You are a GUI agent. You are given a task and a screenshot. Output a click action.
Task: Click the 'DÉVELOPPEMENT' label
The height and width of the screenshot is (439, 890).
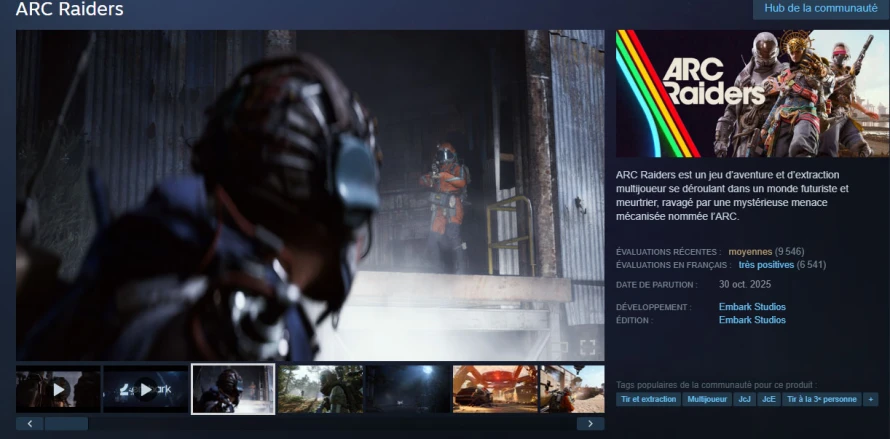654,307
